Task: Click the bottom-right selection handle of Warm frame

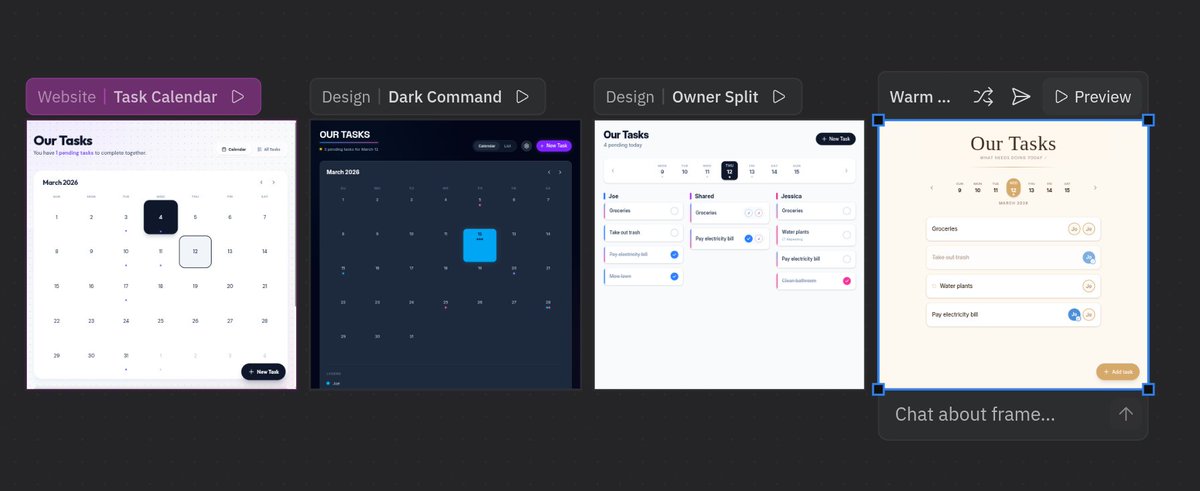Action: (1148, 389)
